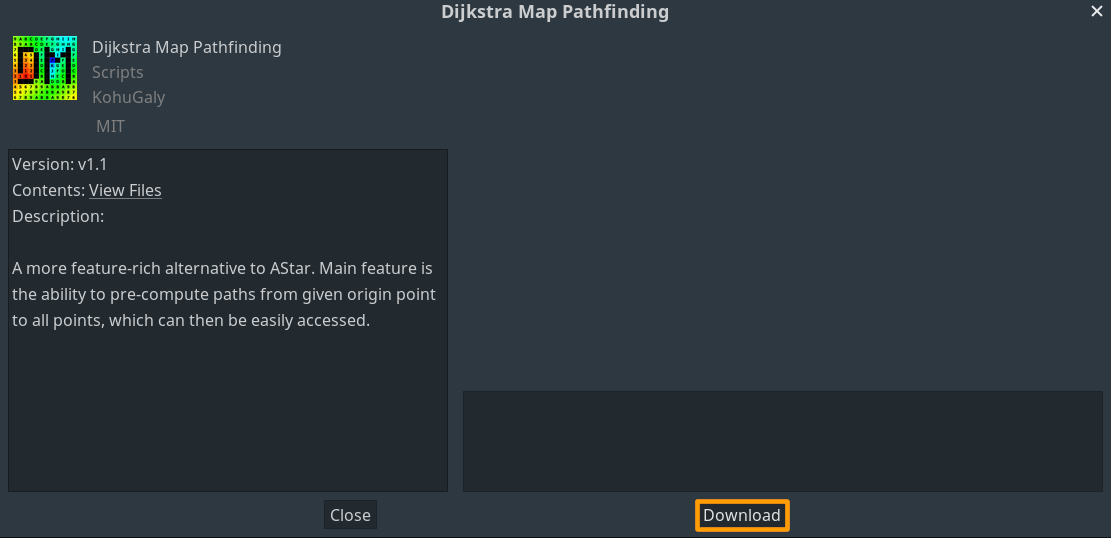Select the Scripts category link

118,72
